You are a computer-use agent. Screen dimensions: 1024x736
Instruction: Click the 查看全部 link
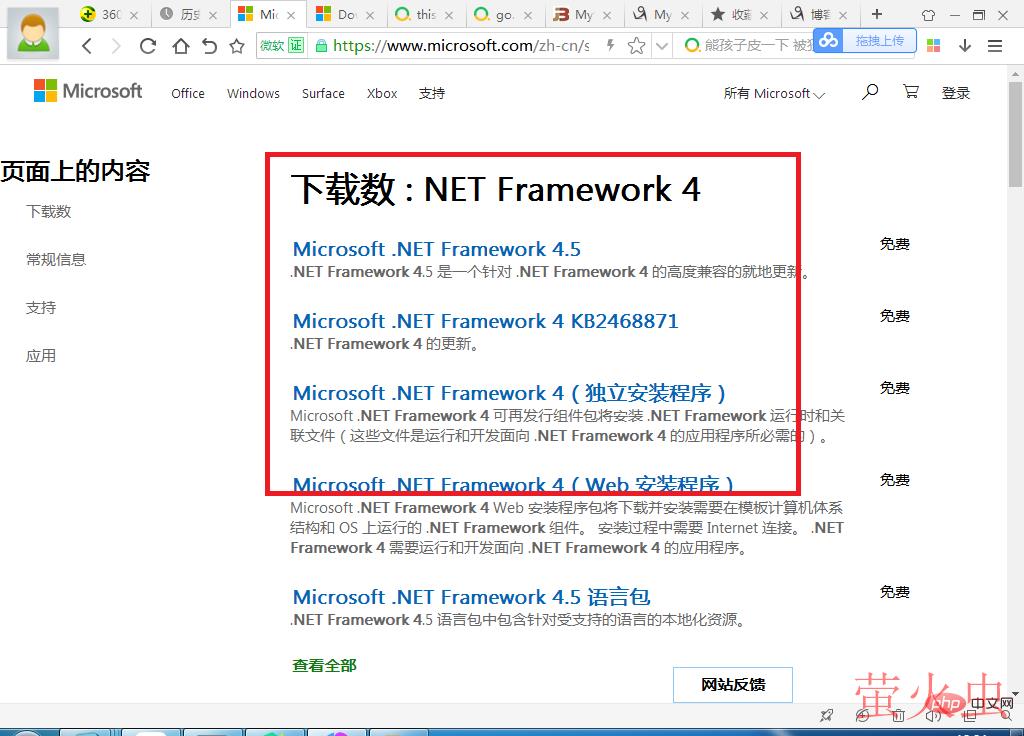point(324,665)
